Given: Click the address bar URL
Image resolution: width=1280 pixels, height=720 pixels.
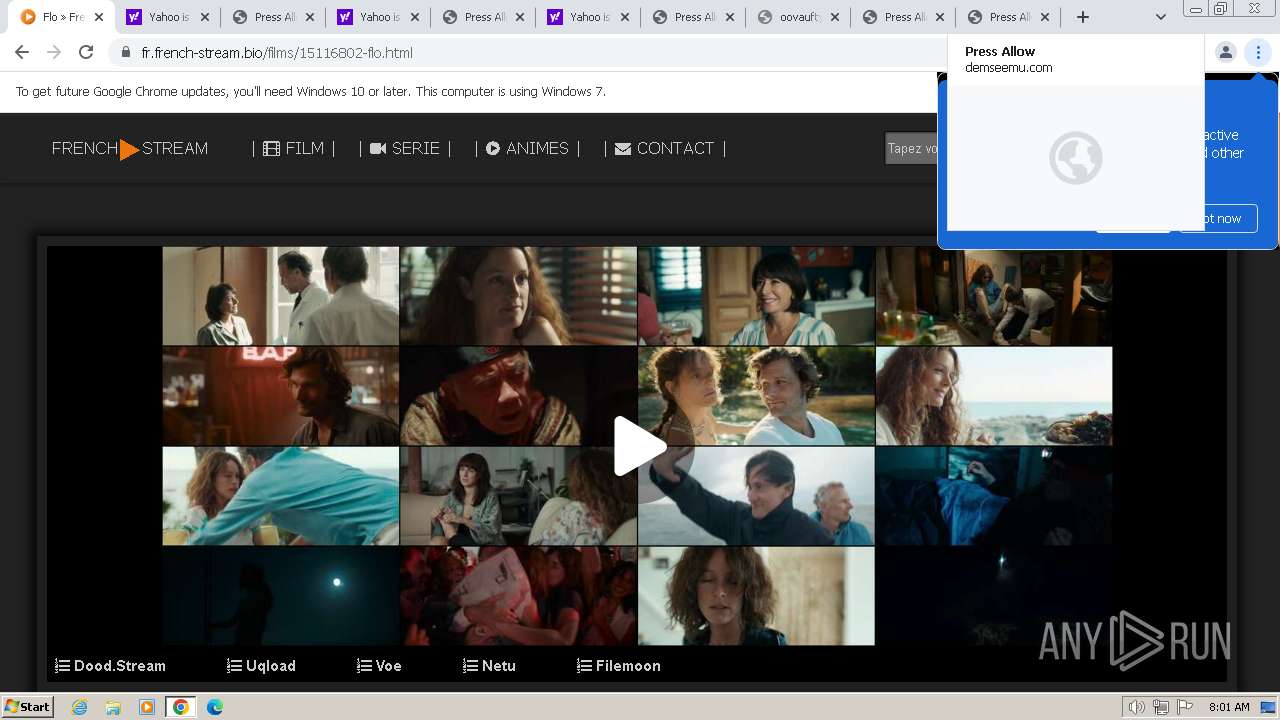Looking at the screenshot, I should (277, 52).
